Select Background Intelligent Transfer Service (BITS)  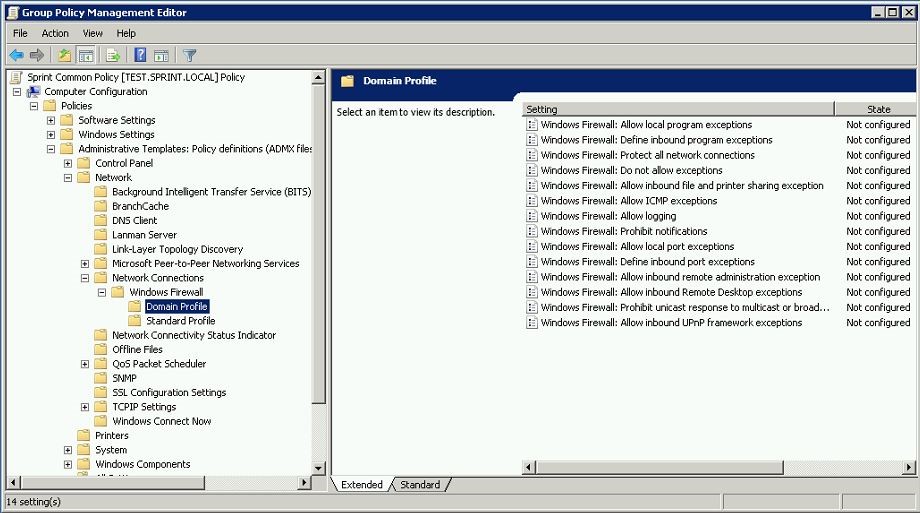tap(211, 192)
